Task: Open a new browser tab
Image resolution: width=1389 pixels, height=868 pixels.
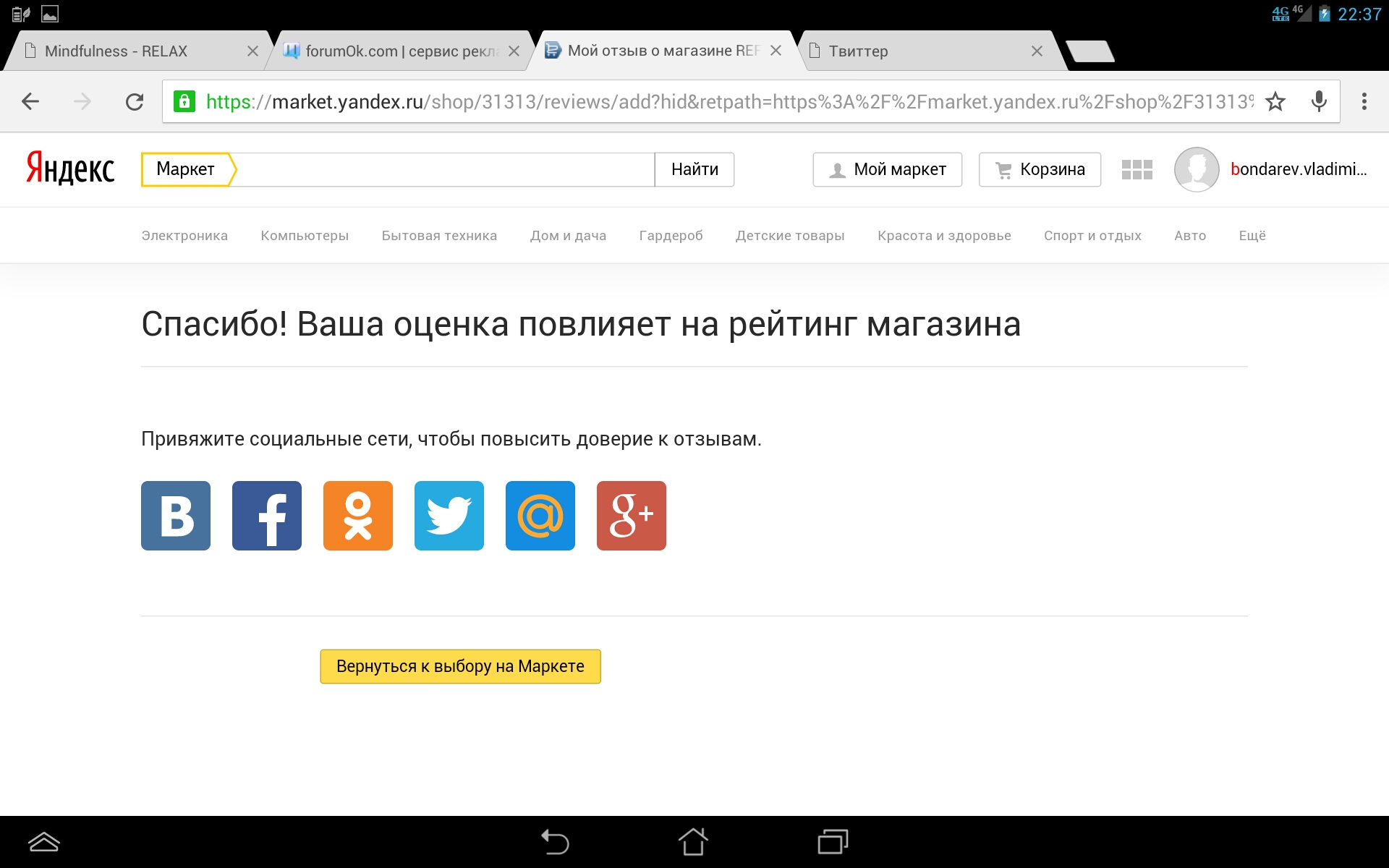Action: [1091, 51]
